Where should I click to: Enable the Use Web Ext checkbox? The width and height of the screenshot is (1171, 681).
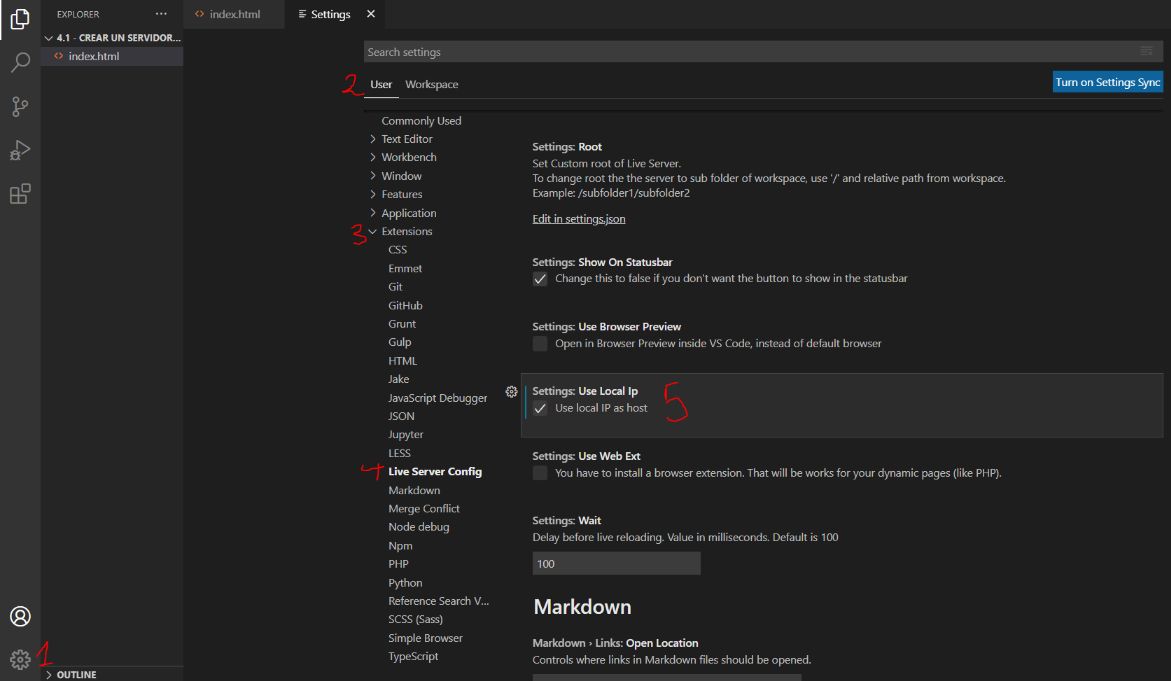pyautogui.click(x=540, y=473)
